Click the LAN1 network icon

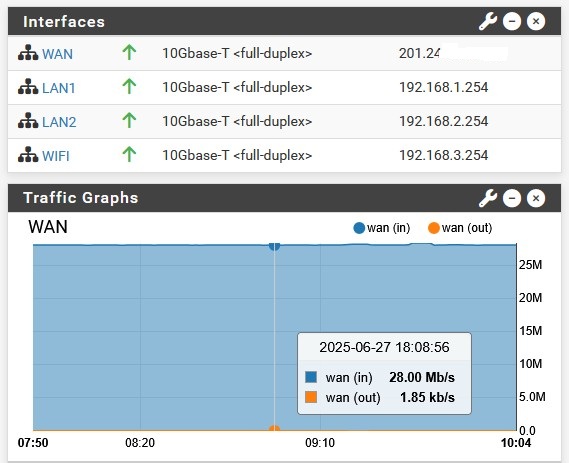pyautogui.click(x=28, y=86)
